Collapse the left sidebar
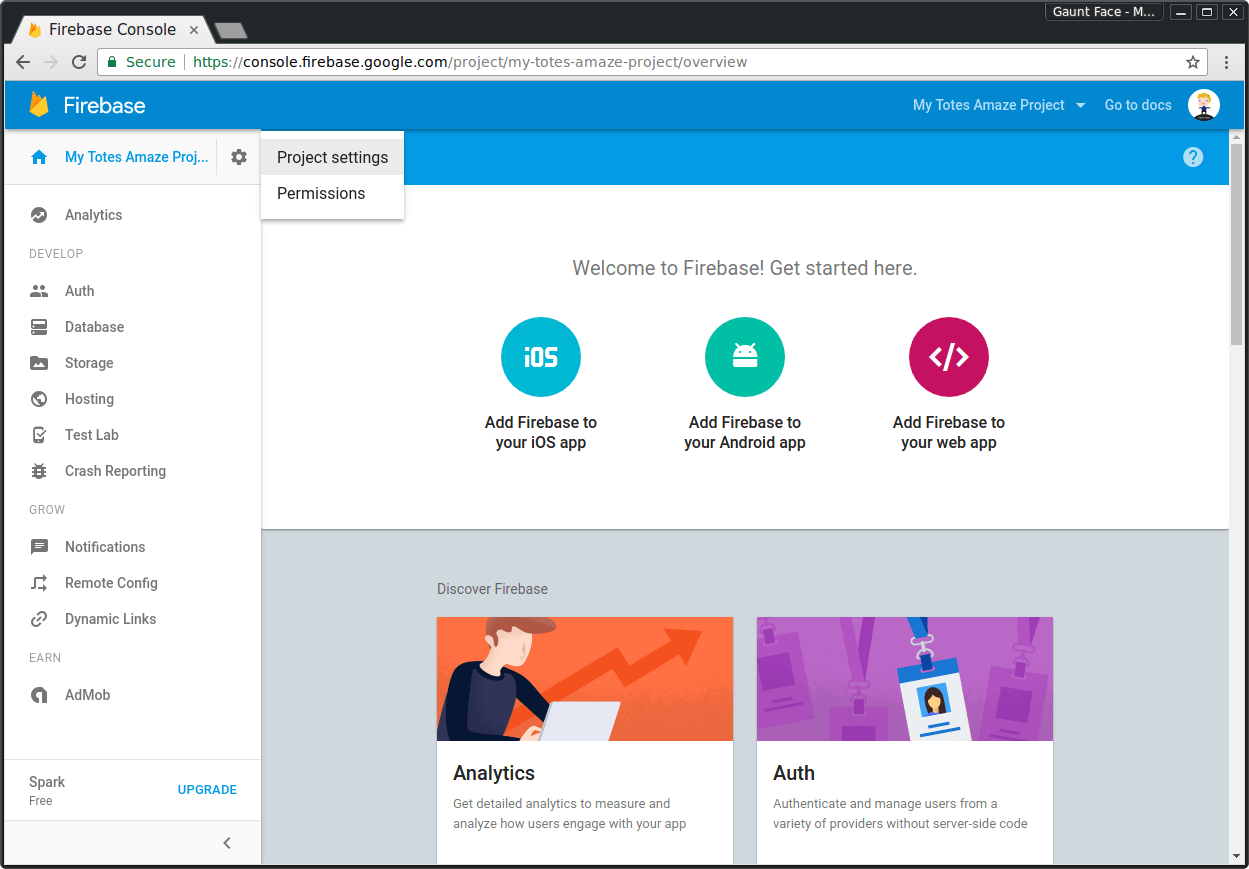 226,843
